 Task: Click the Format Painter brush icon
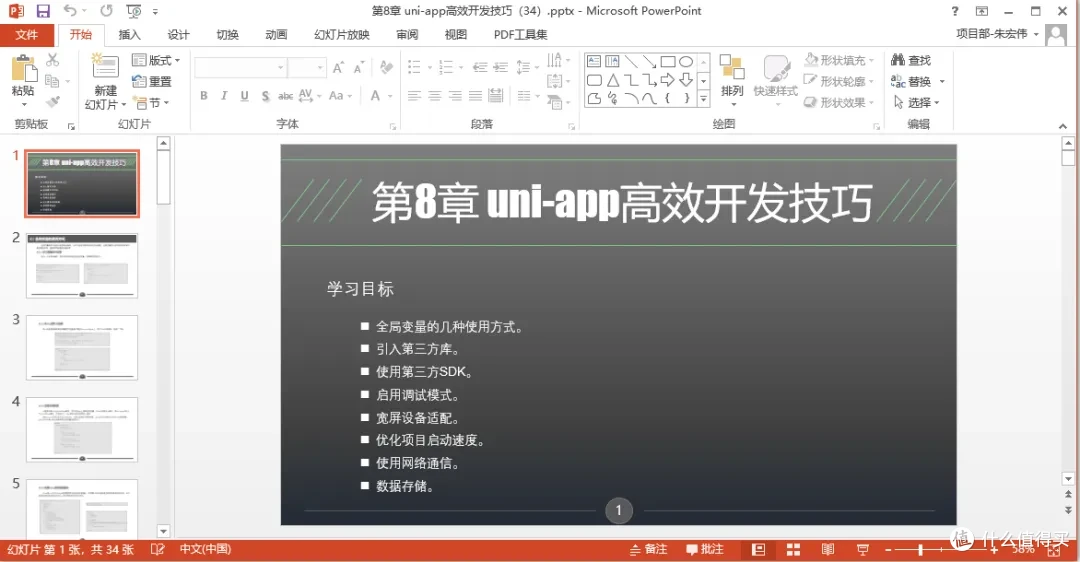[53, 102]
